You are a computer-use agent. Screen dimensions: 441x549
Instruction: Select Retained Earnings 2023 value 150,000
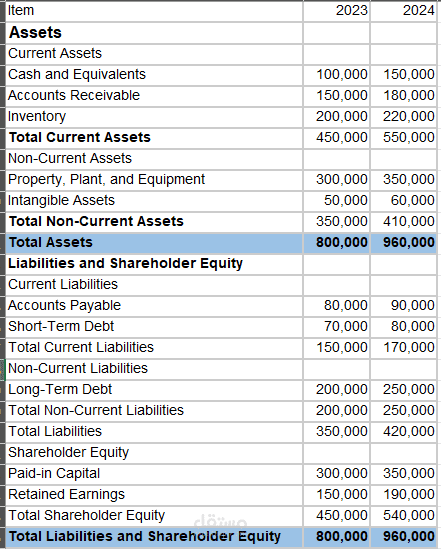pyautogui.click(x=337, y=495)
